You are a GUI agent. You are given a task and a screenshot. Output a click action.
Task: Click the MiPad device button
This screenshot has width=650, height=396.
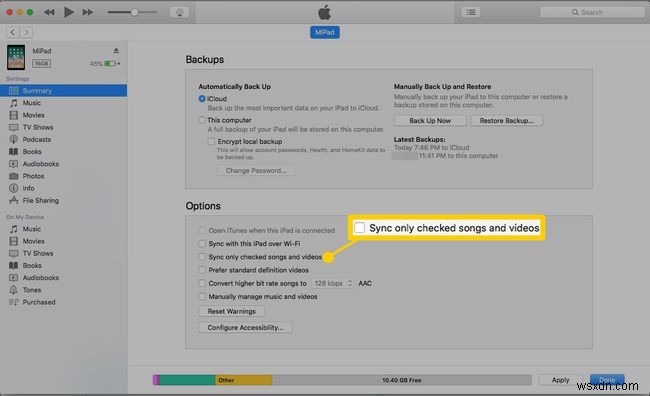(325, 32)
